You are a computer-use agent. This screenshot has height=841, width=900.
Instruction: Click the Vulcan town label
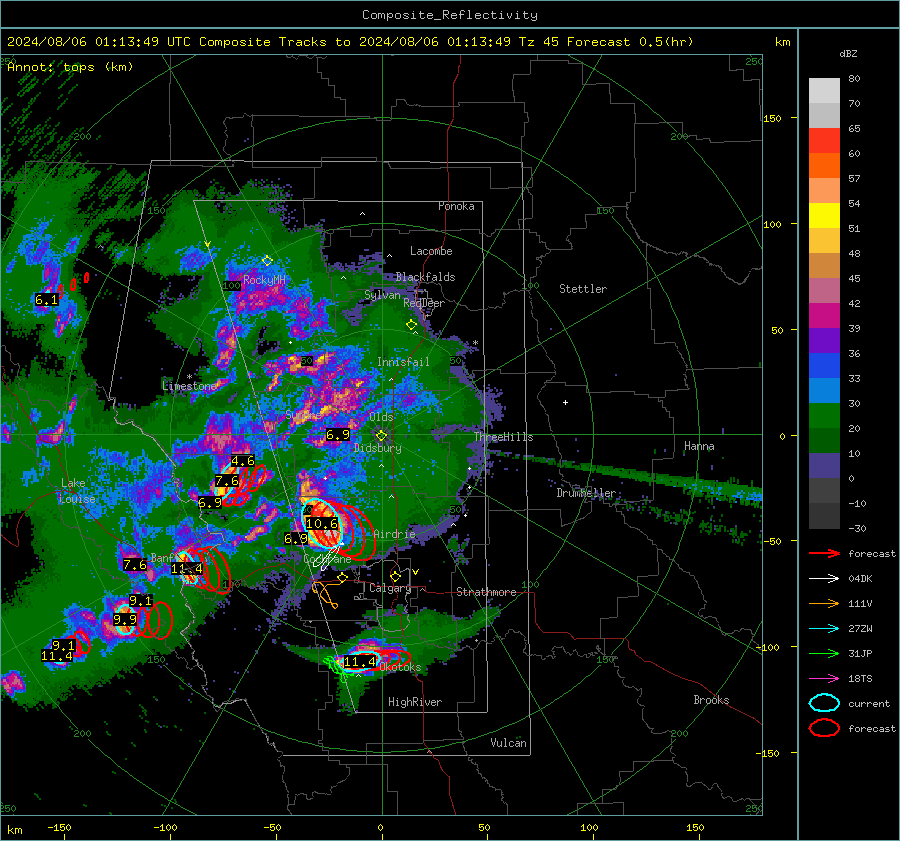[508, 743]
